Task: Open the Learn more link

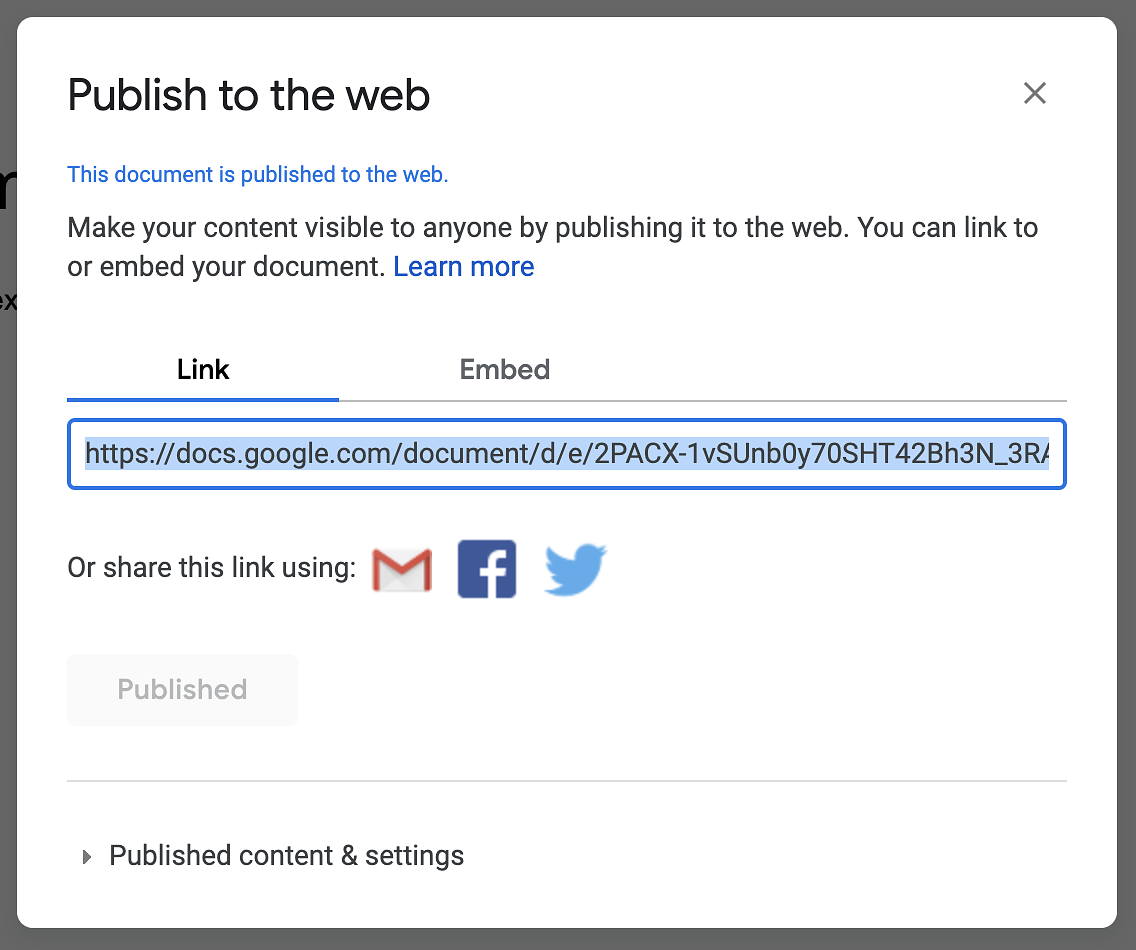Action: pyautogui.click(x=464, y=267)
